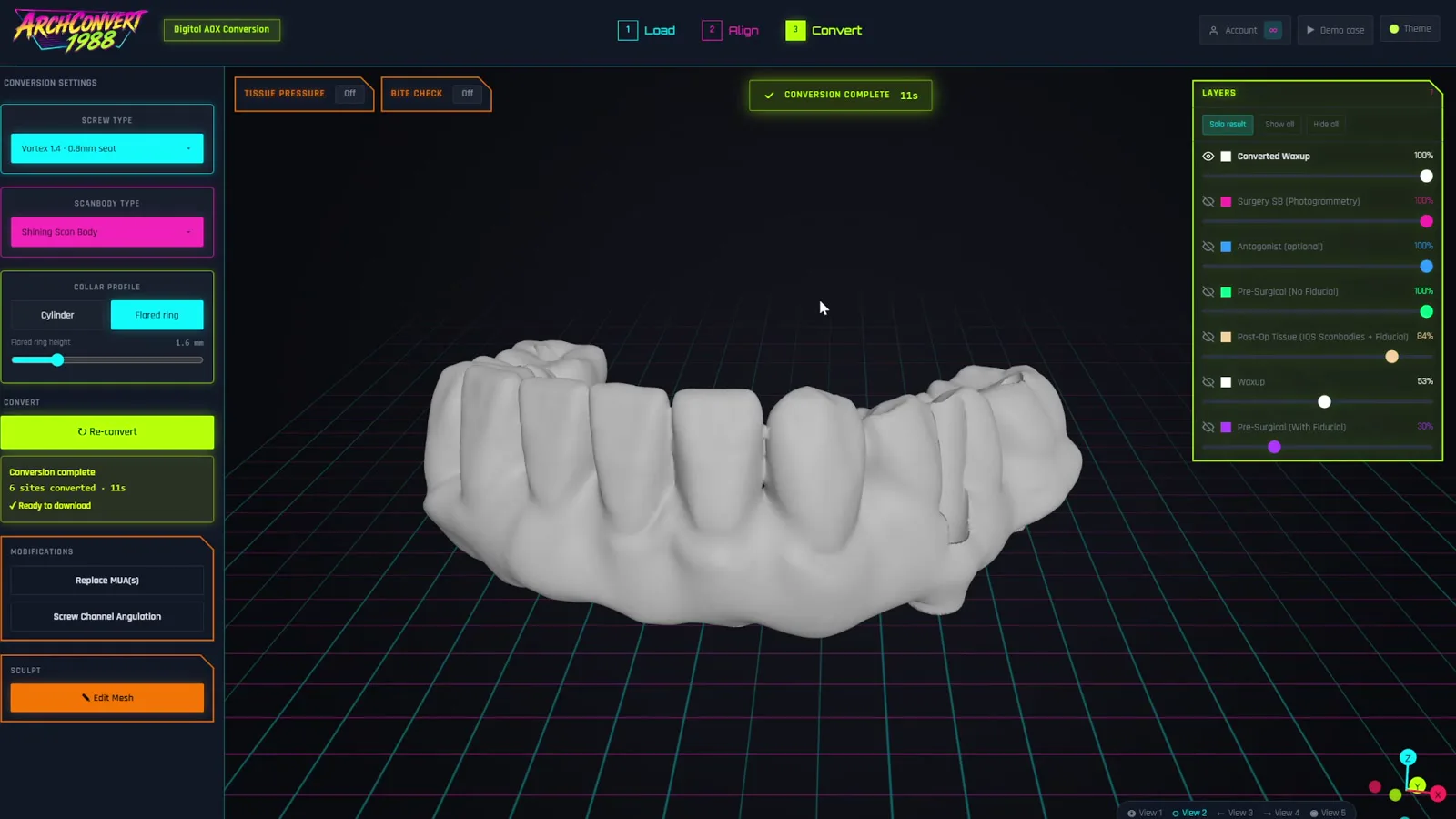Click Hide all layers
Image resolution: width=1456 pixels, height=819 pixels.
click(x=1326, y=125)
